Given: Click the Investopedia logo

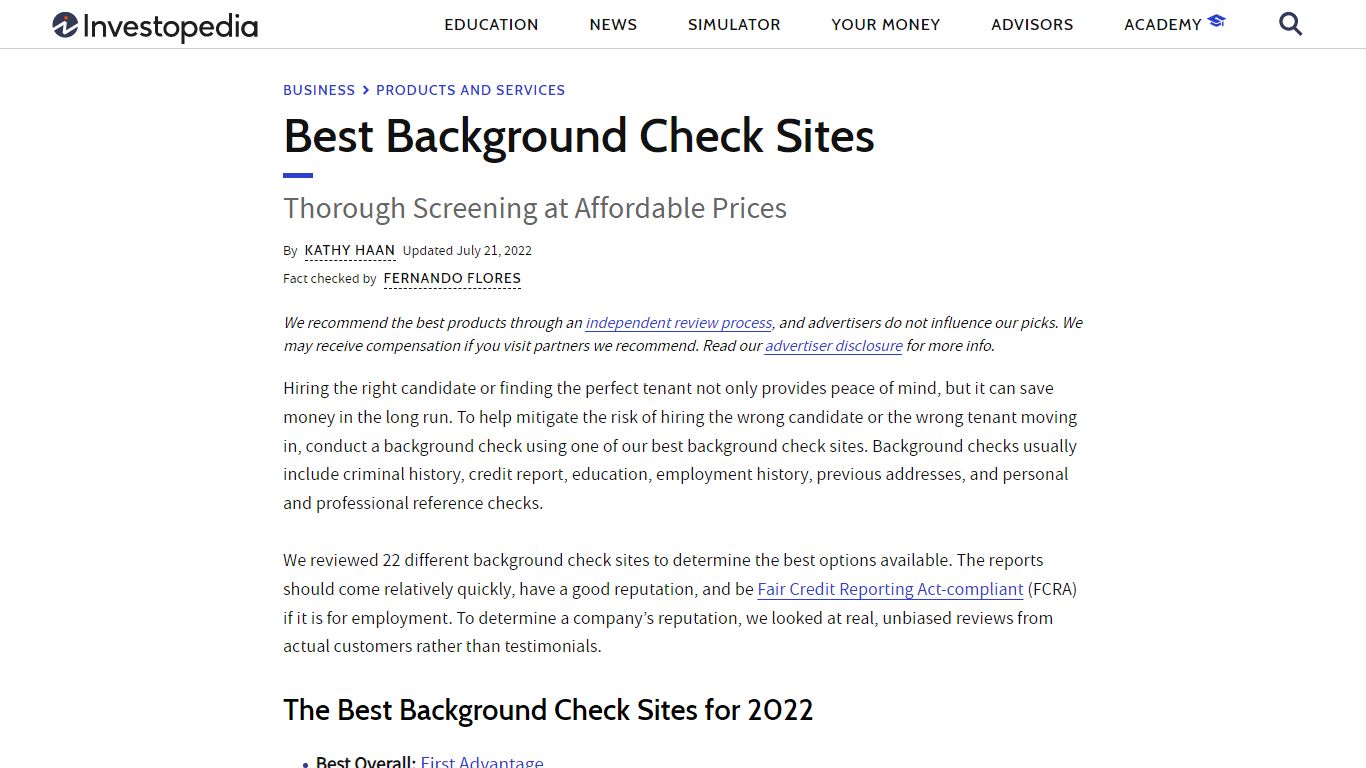Looking at the screenshot, I should click(155, 26).
